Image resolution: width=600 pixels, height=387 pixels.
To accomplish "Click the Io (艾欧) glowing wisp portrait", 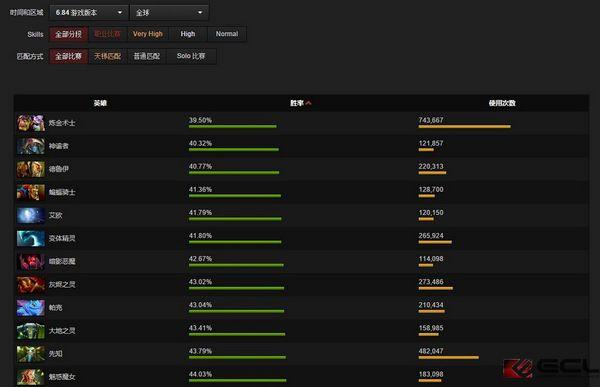I will 31,215.
